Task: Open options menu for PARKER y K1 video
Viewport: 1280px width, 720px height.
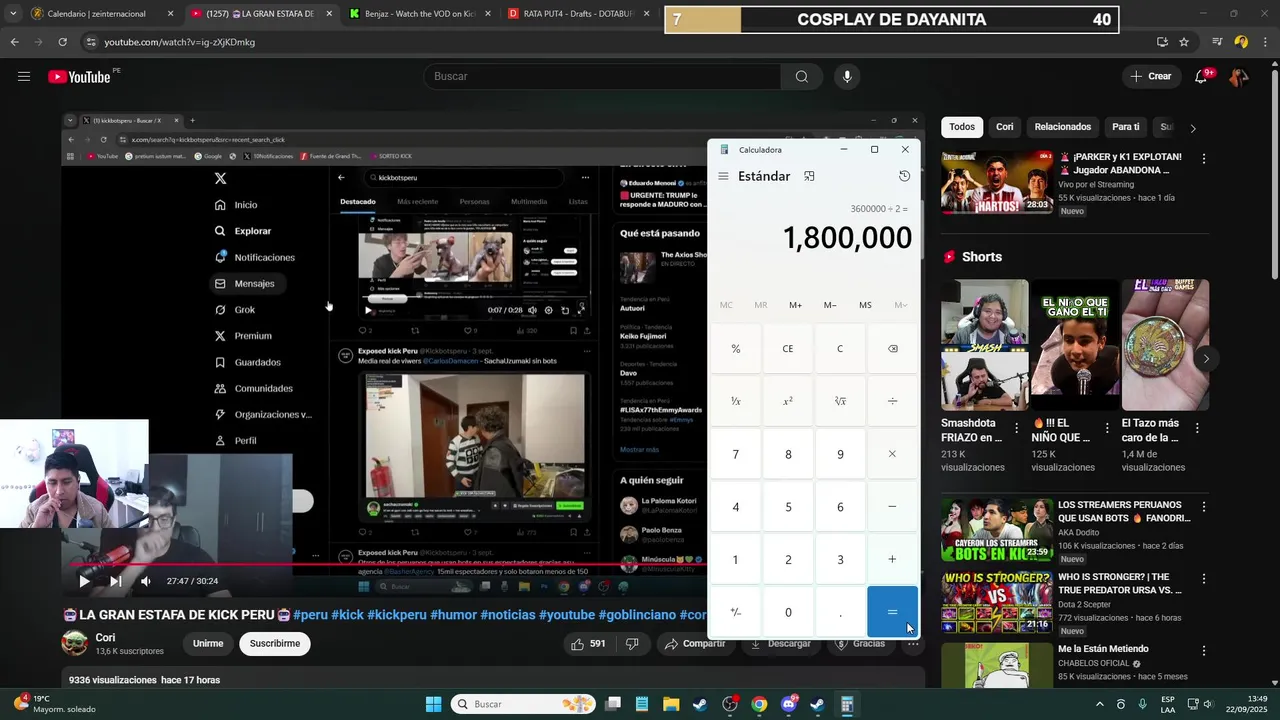Action: (1204, 159)
